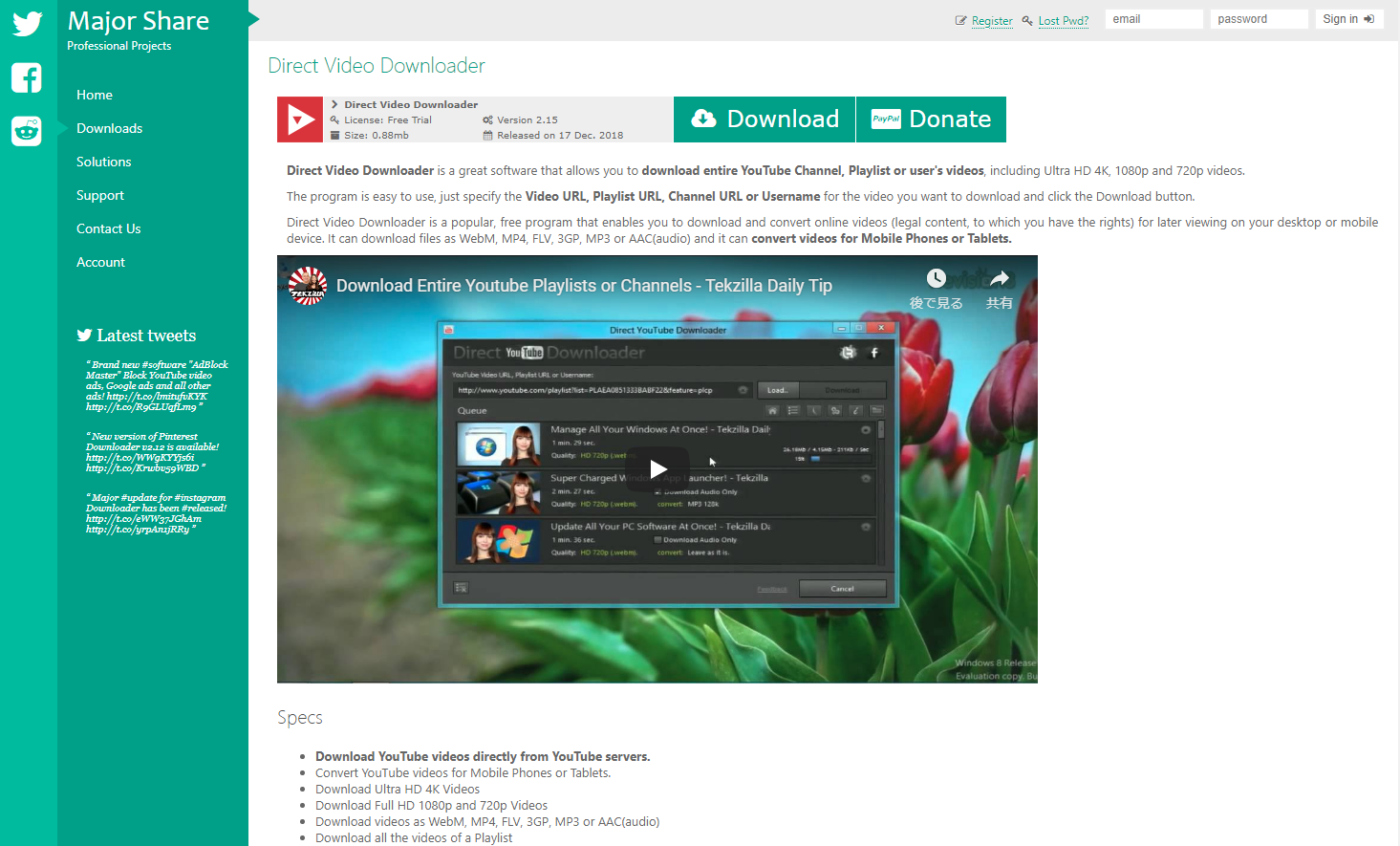Open the Facebook icon in the sidebar

point(27,77)
